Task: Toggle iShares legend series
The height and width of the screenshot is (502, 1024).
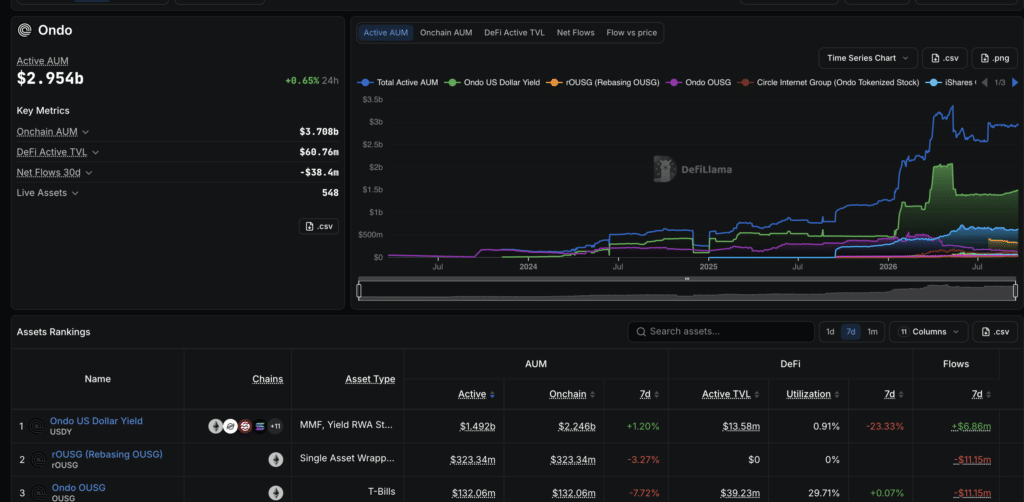Action: point(951,83)
